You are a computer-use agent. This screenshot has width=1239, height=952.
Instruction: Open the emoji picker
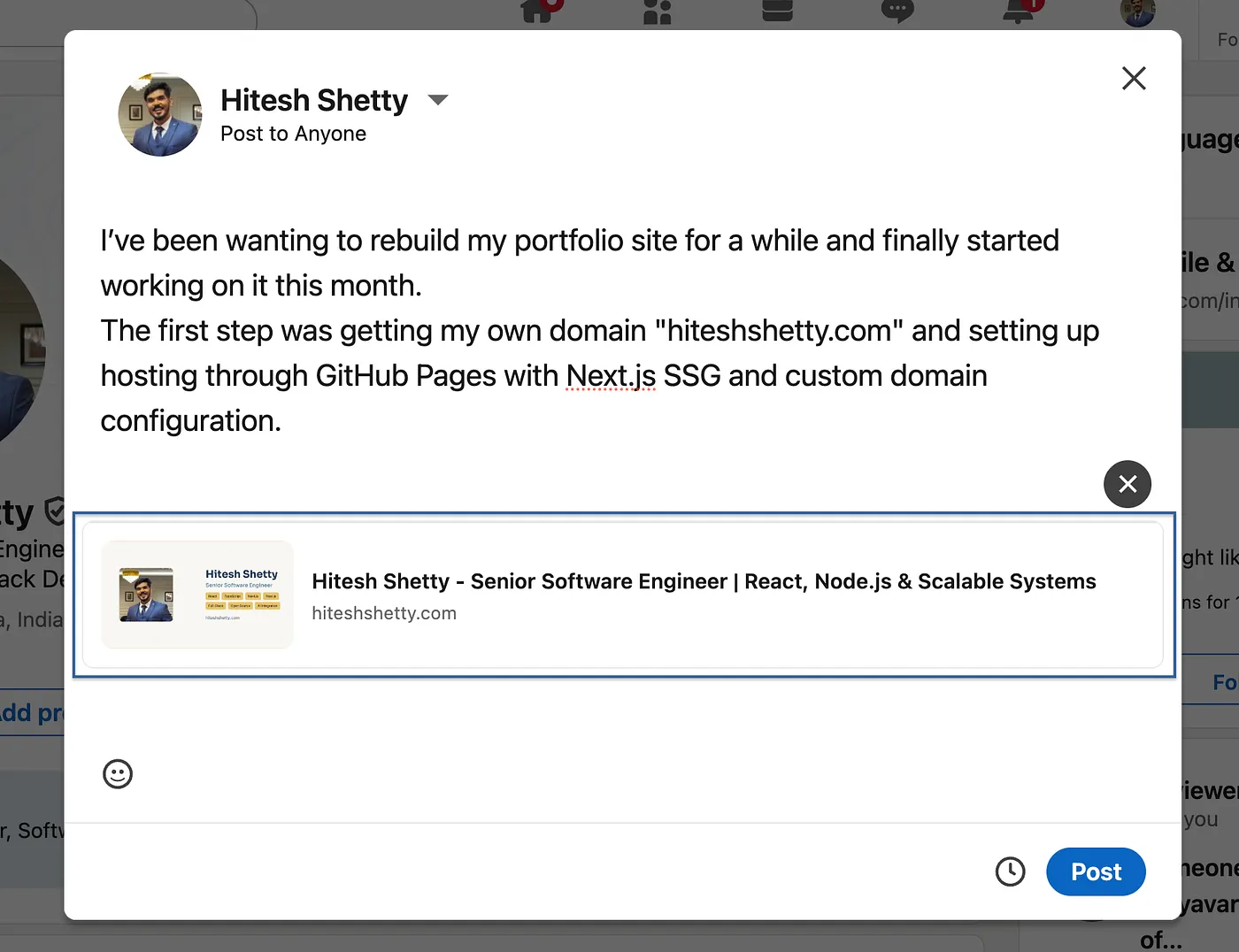[118, 774]
